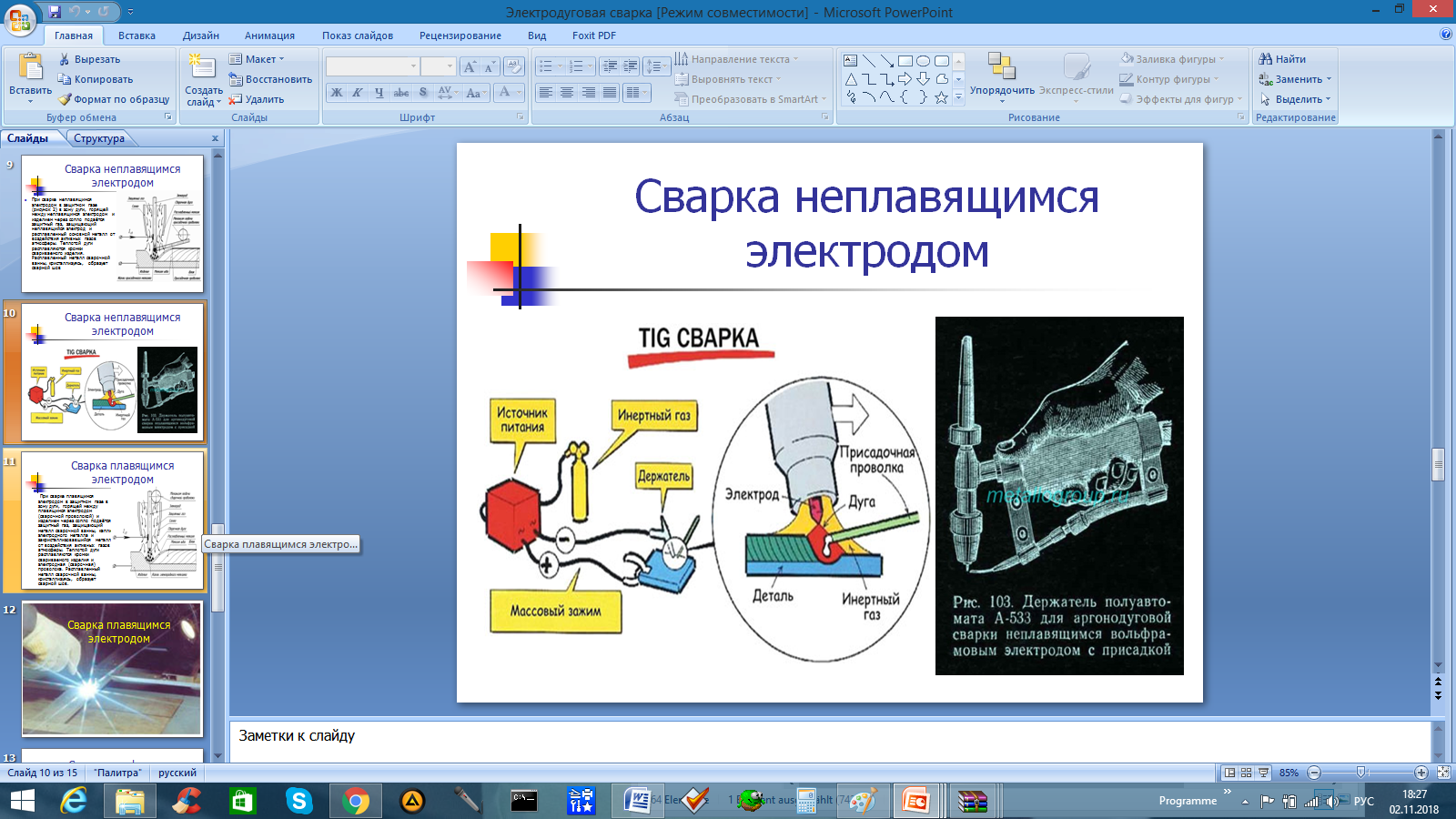Select the triangle shape
The width and height of the screenshot is (1456, 819).
click(851, 79)
